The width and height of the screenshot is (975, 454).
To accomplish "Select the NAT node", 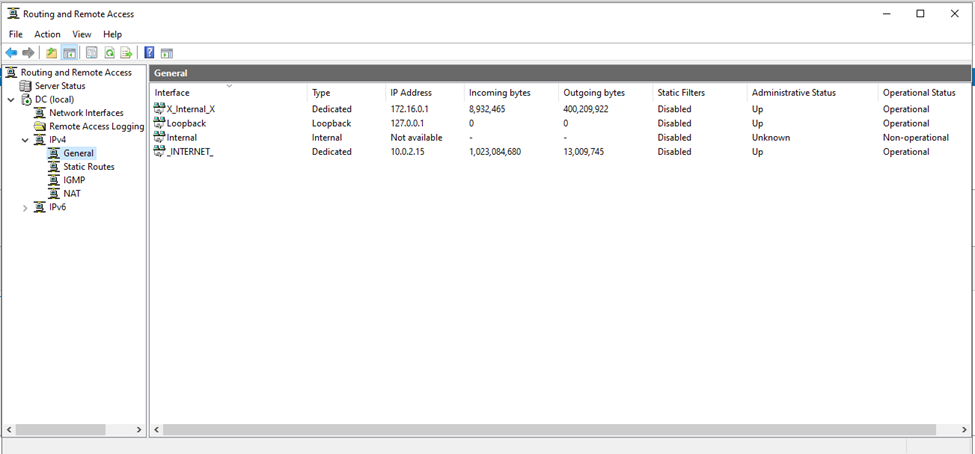I will pyautogui.click(x=72, y=193).
